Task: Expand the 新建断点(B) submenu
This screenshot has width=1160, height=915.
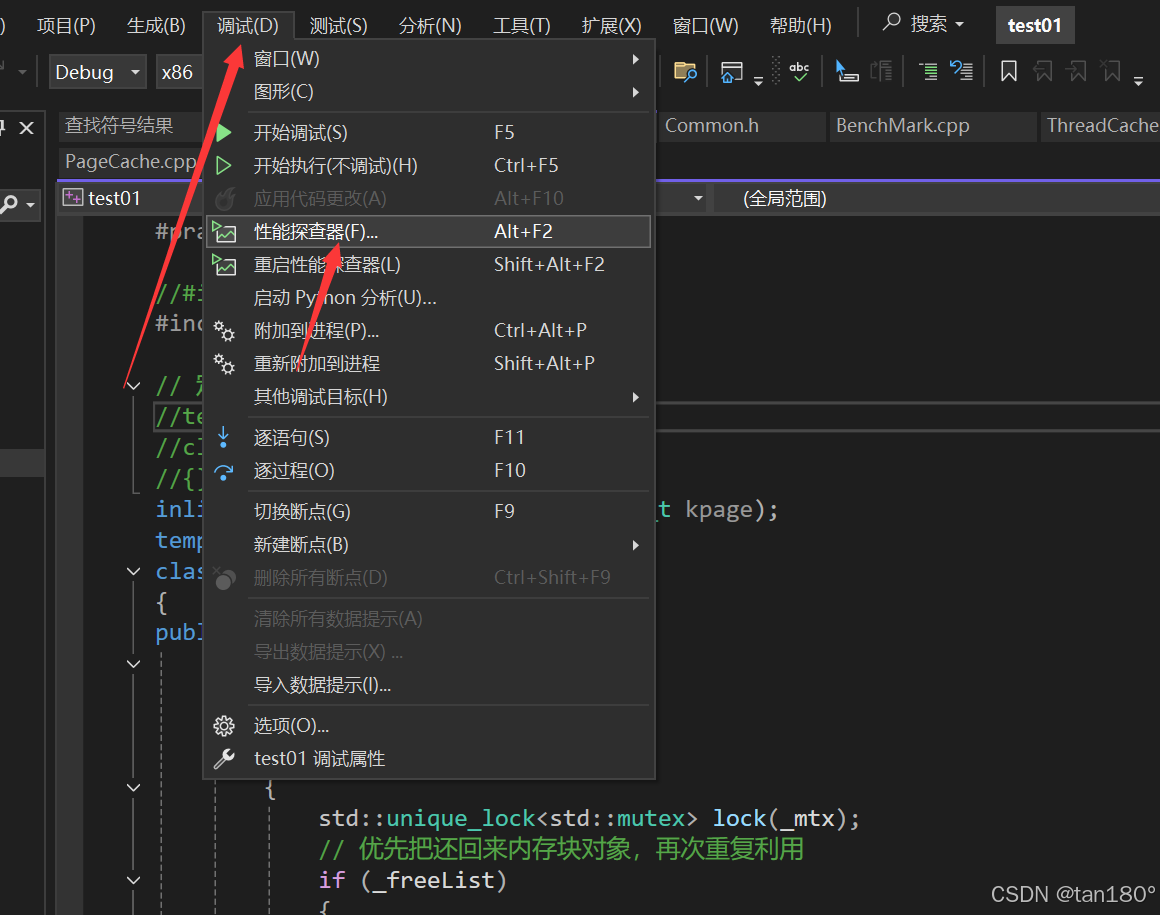Action: 635,545
